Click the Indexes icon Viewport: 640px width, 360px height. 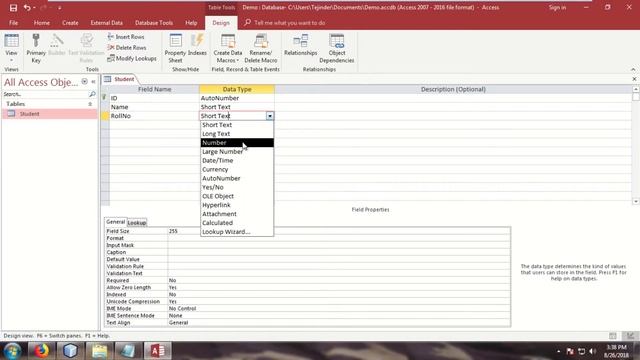pyautogui.click(x=197, y=45)
